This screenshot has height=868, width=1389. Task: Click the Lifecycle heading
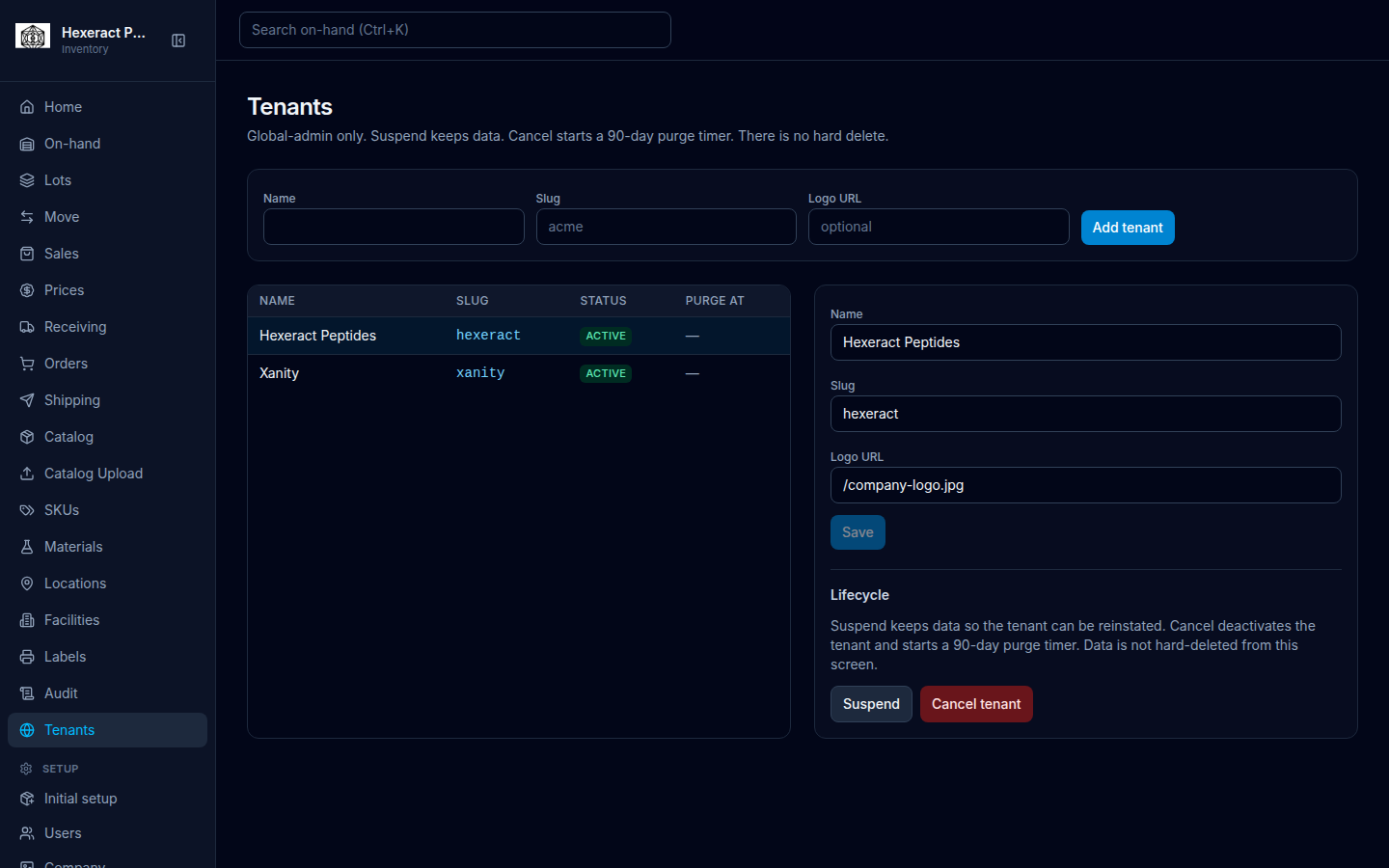tap(859, 595)
